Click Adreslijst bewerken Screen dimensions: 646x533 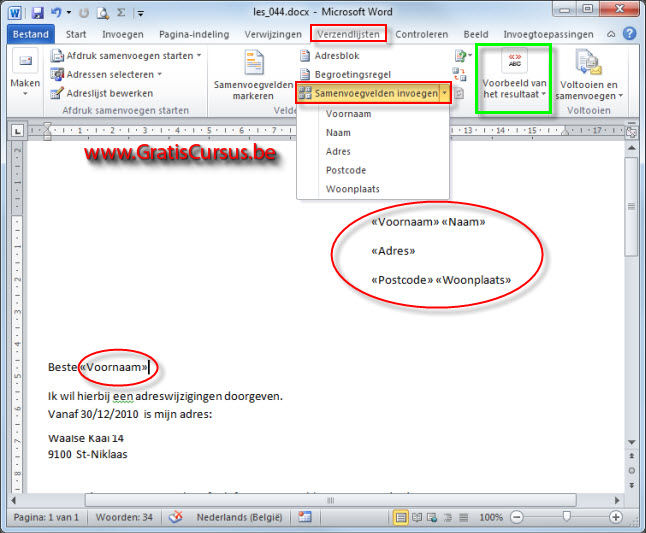(x=102, y=94)
